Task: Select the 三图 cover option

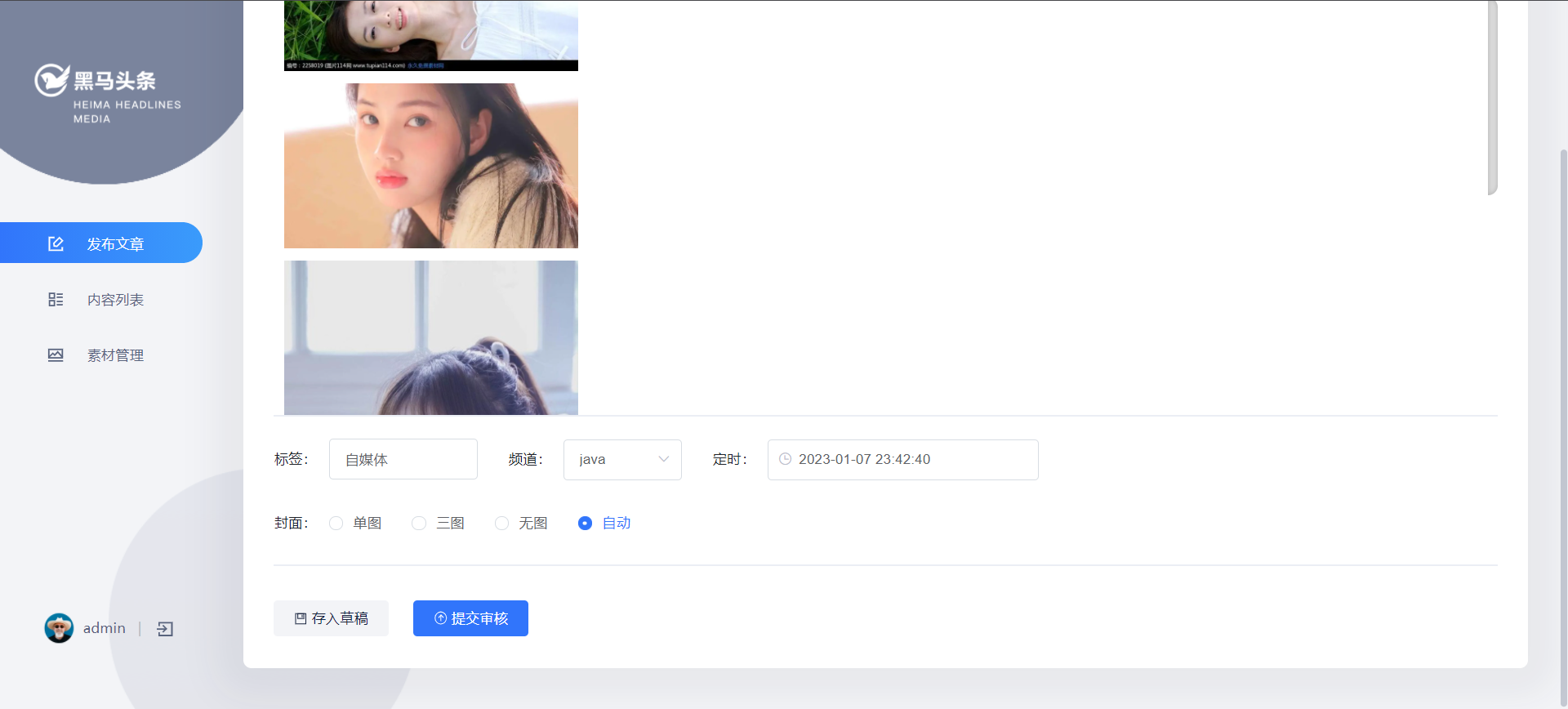Action: pyautogui.click(x=439, y=523)
